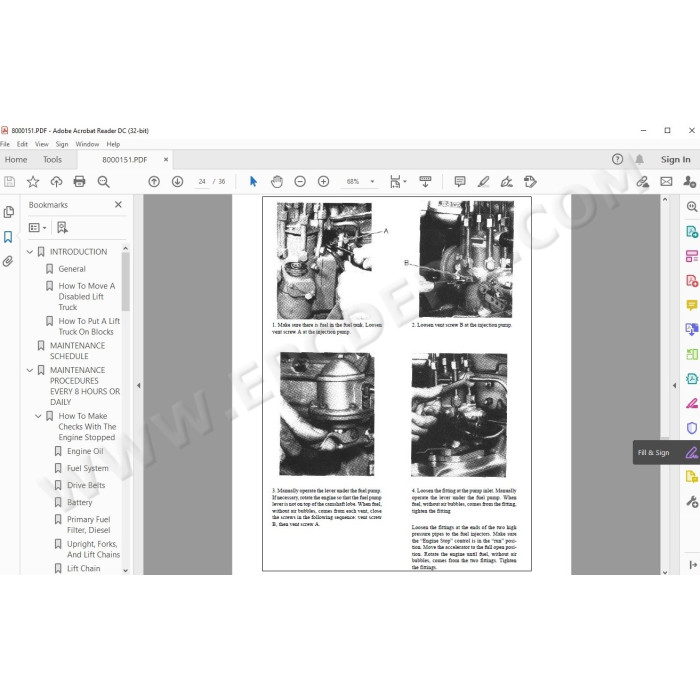
Task: Click the Sign In button
Action: (675, 159)
